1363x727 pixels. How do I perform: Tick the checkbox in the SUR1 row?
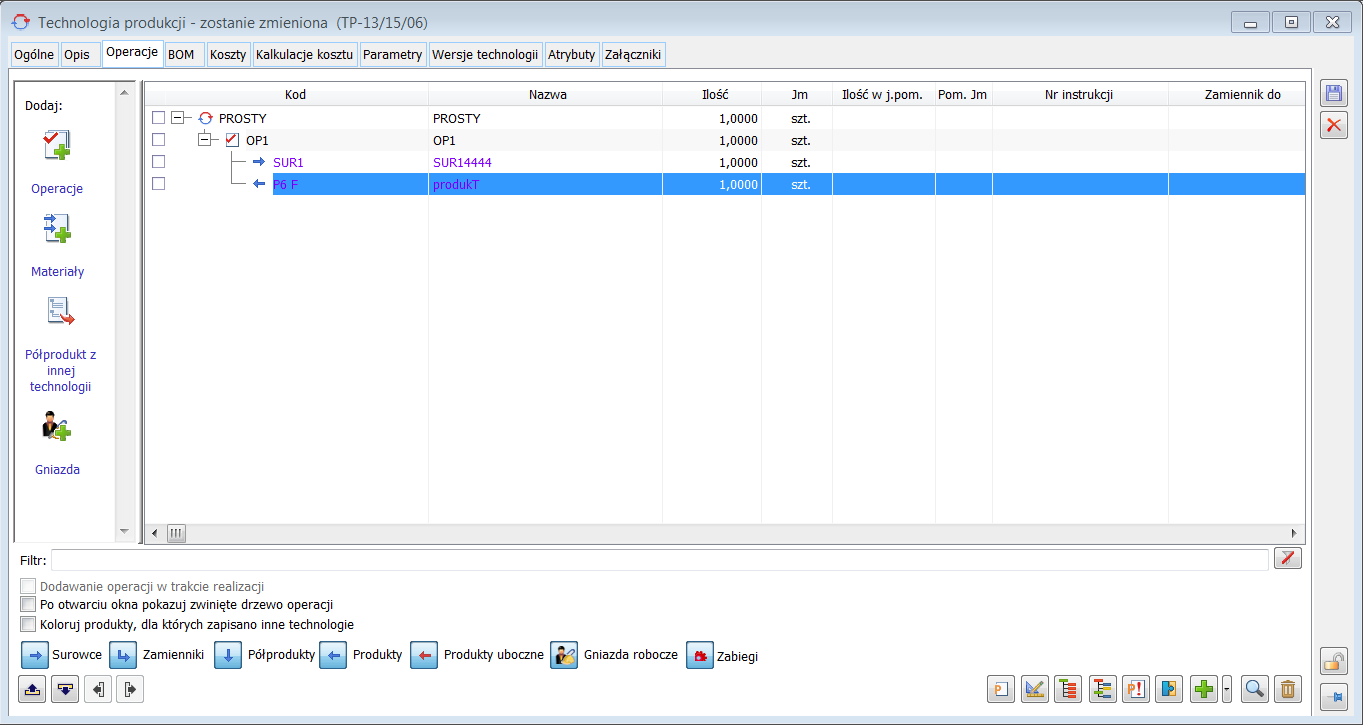[158, 162]
